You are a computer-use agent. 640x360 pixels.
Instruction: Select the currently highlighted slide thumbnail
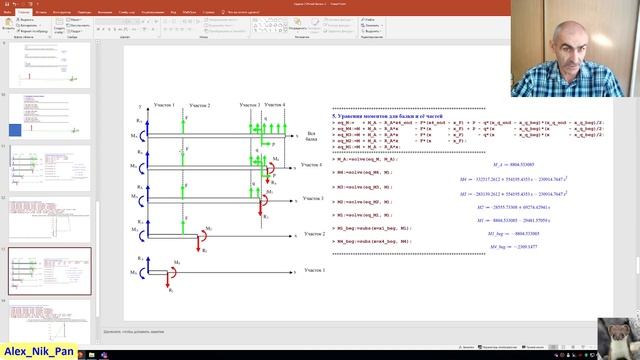tap(50, 271)
